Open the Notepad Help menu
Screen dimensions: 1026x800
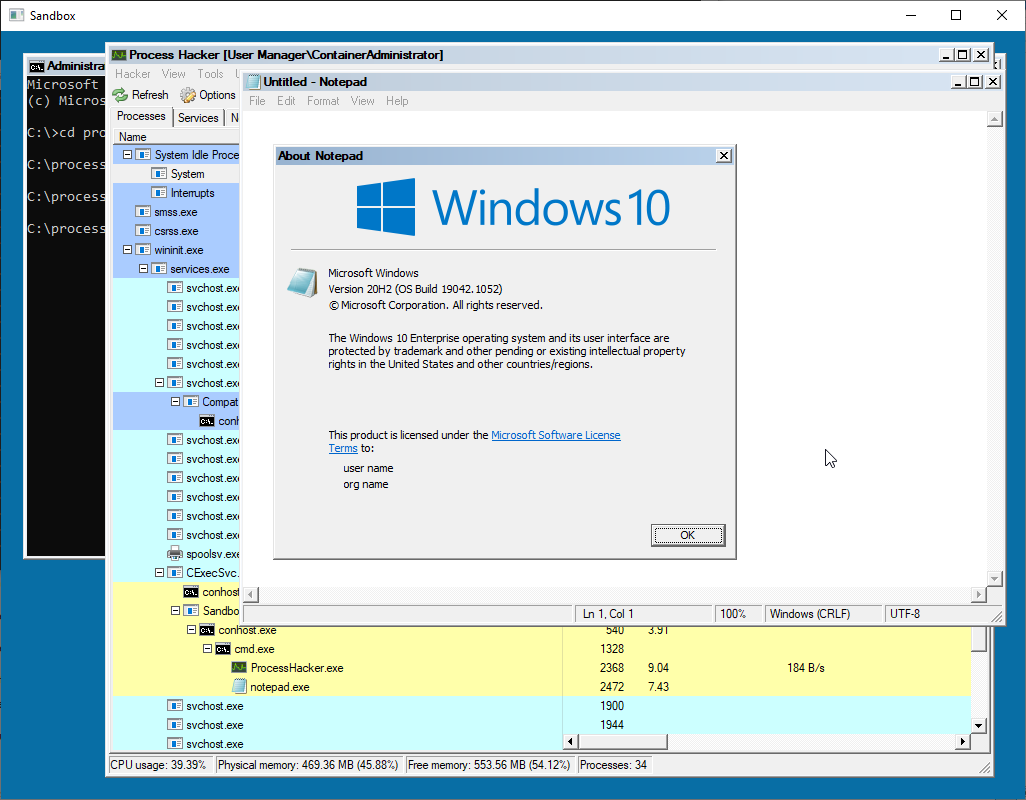[397, 101]
